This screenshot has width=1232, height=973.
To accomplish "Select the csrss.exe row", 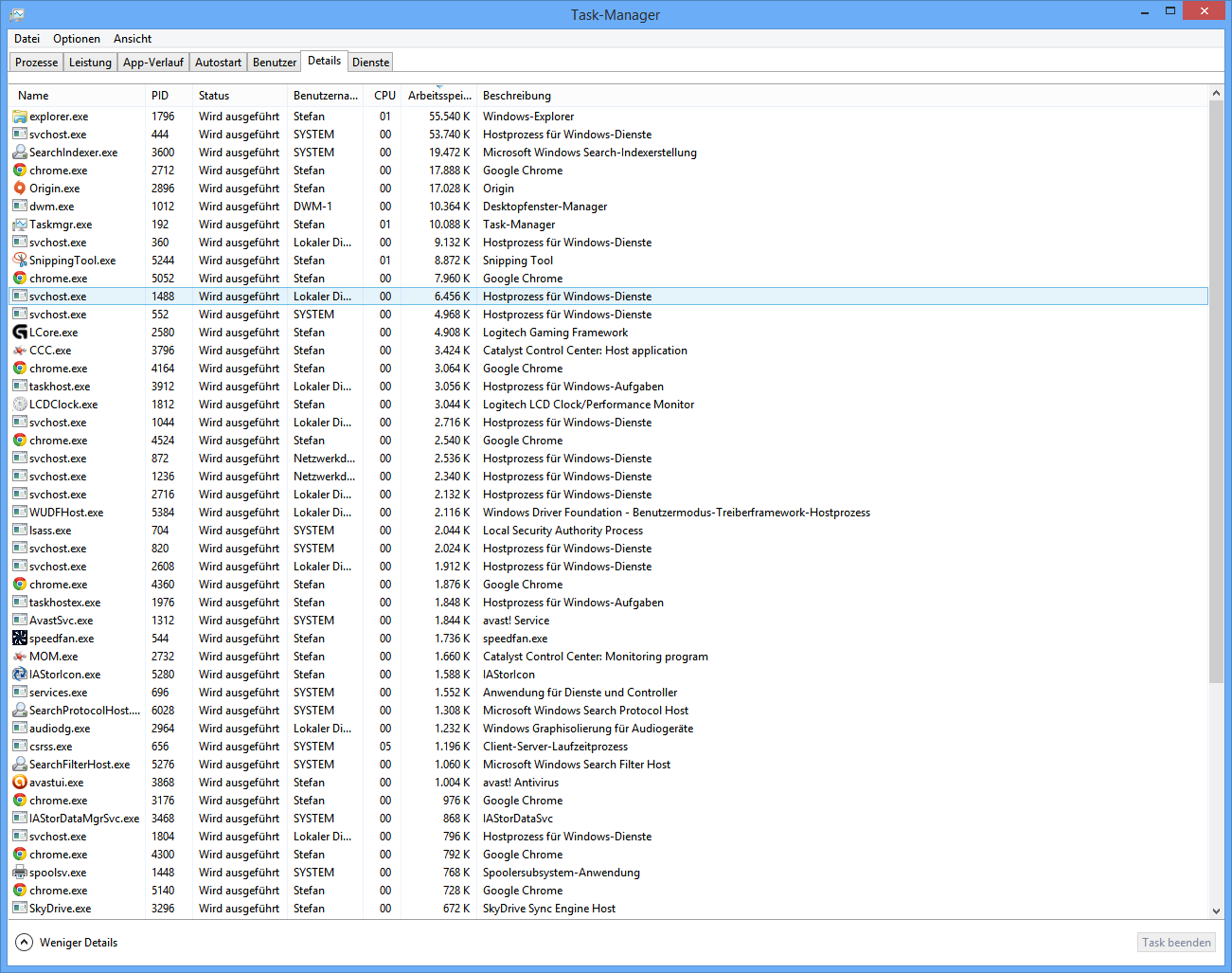I will (609, 747).
